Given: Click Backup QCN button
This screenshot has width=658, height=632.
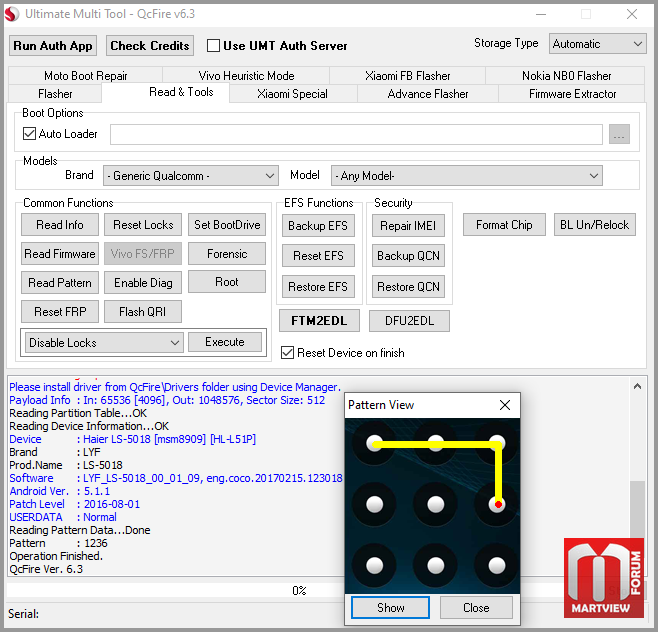Looking at the screenshot, I should 408,256.
